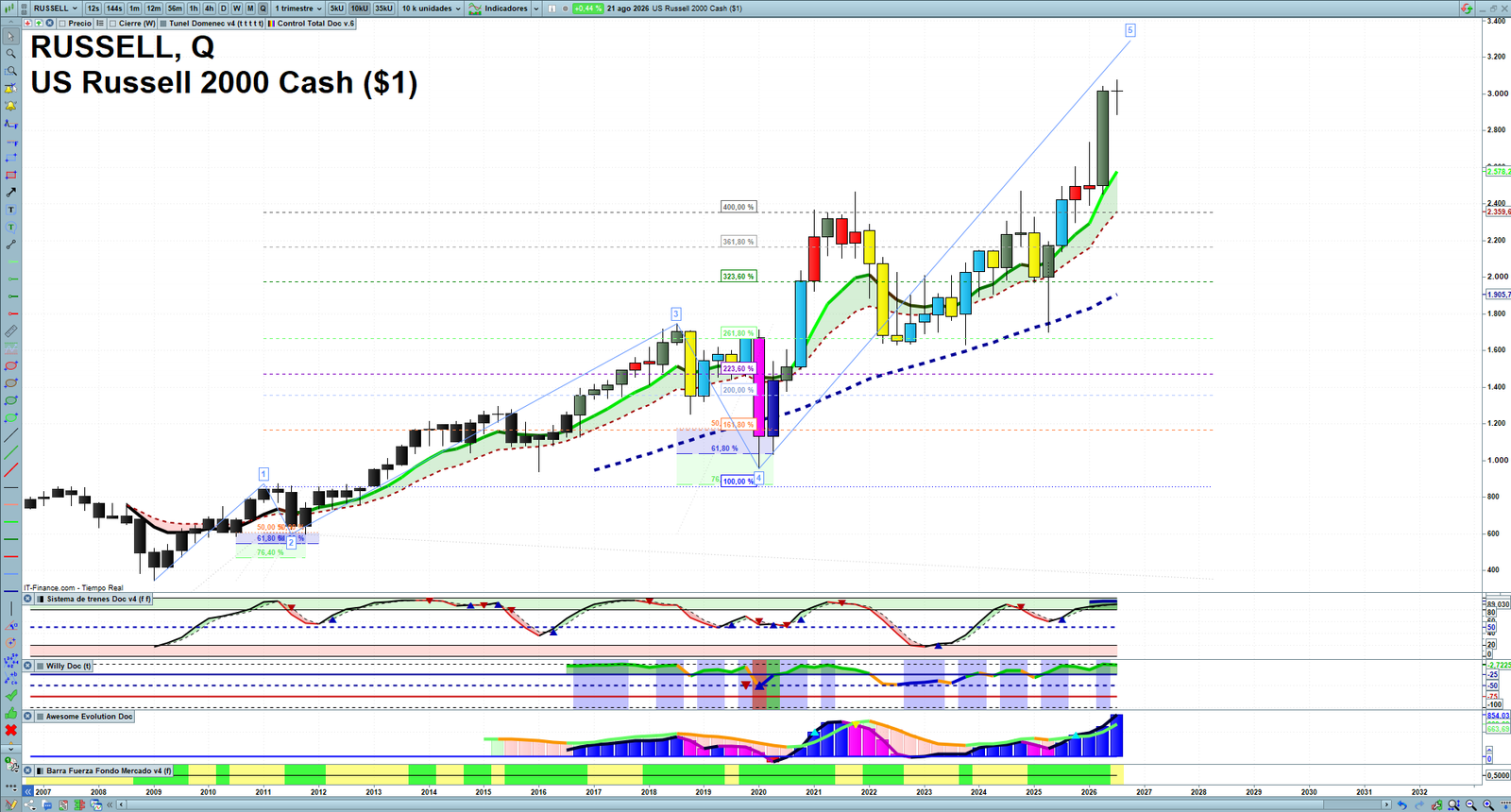Click the undo arrow icon at bottom right
Screen dimensions: 1511x812
1402,804
